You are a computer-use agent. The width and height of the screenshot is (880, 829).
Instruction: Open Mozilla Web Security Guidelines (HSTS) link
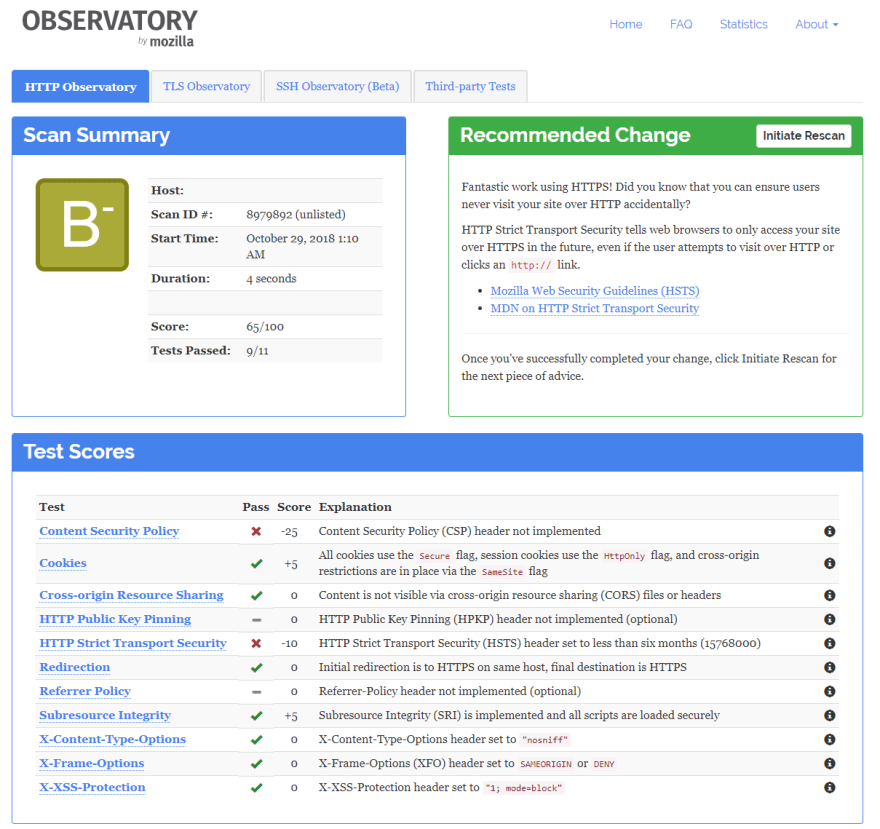[595, 291]
